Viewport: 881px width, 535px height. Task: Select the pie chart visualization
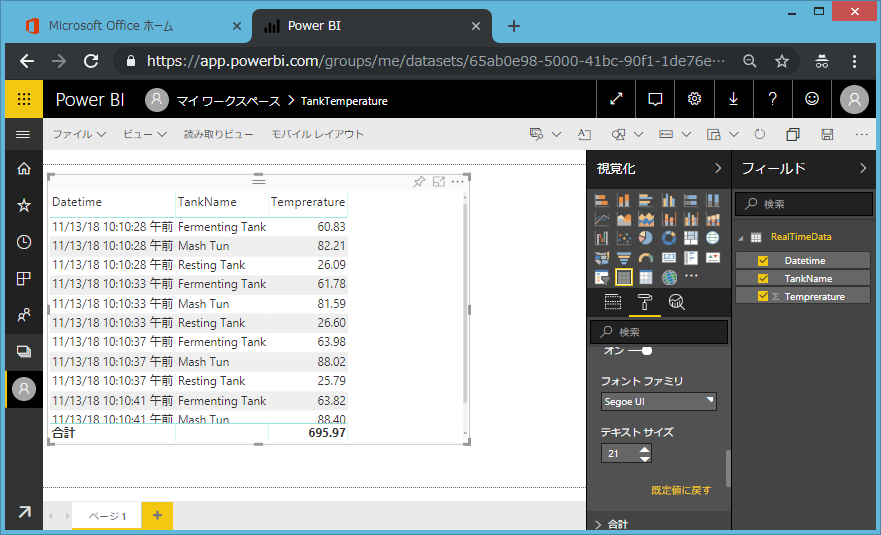[x=646, y=238]
